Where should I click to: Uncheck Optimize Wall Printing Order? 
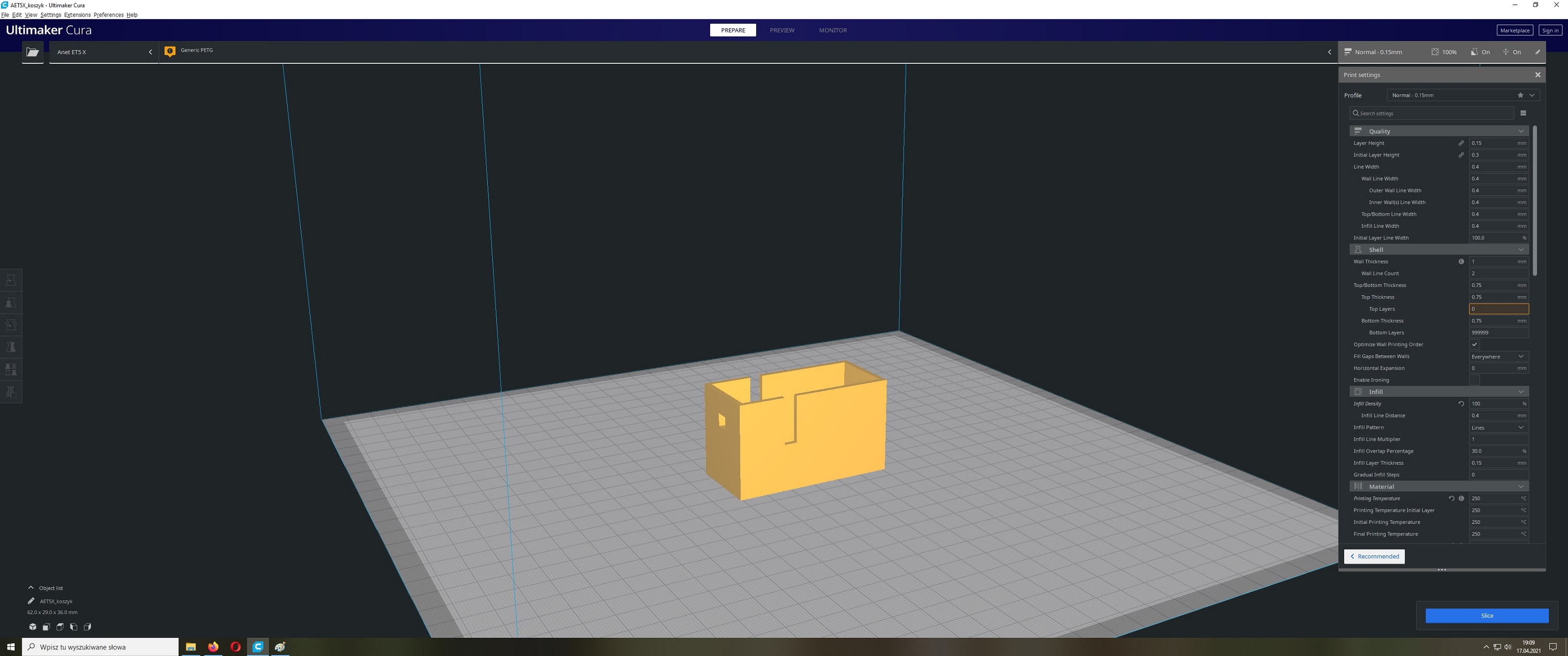pos(1474,344)
